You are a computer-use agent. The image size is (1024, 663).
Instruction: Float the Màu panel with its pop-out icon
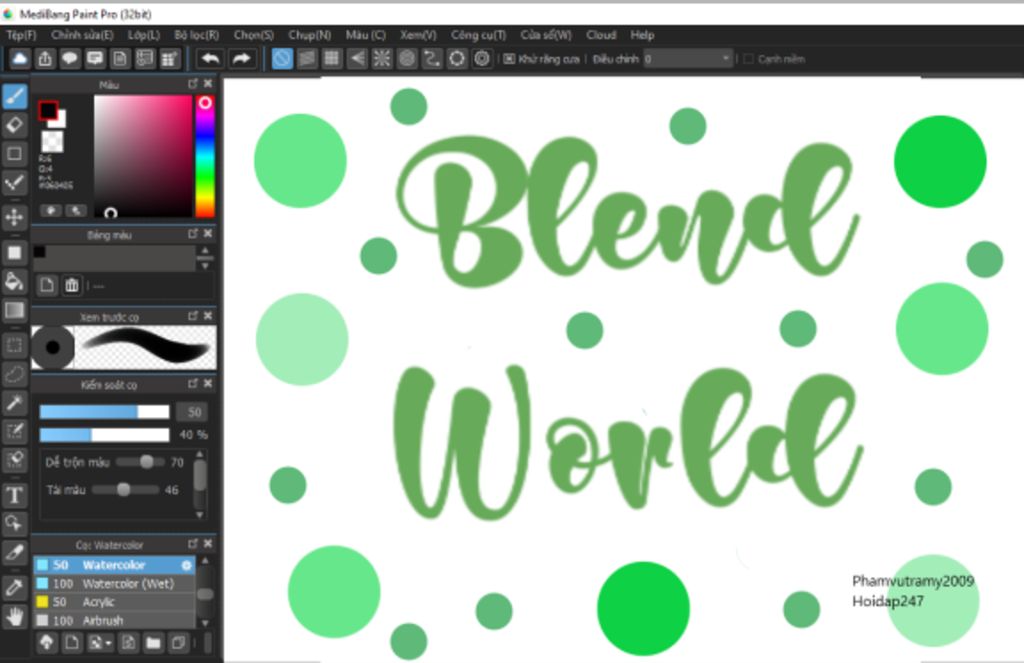click(x=193, y=84)
